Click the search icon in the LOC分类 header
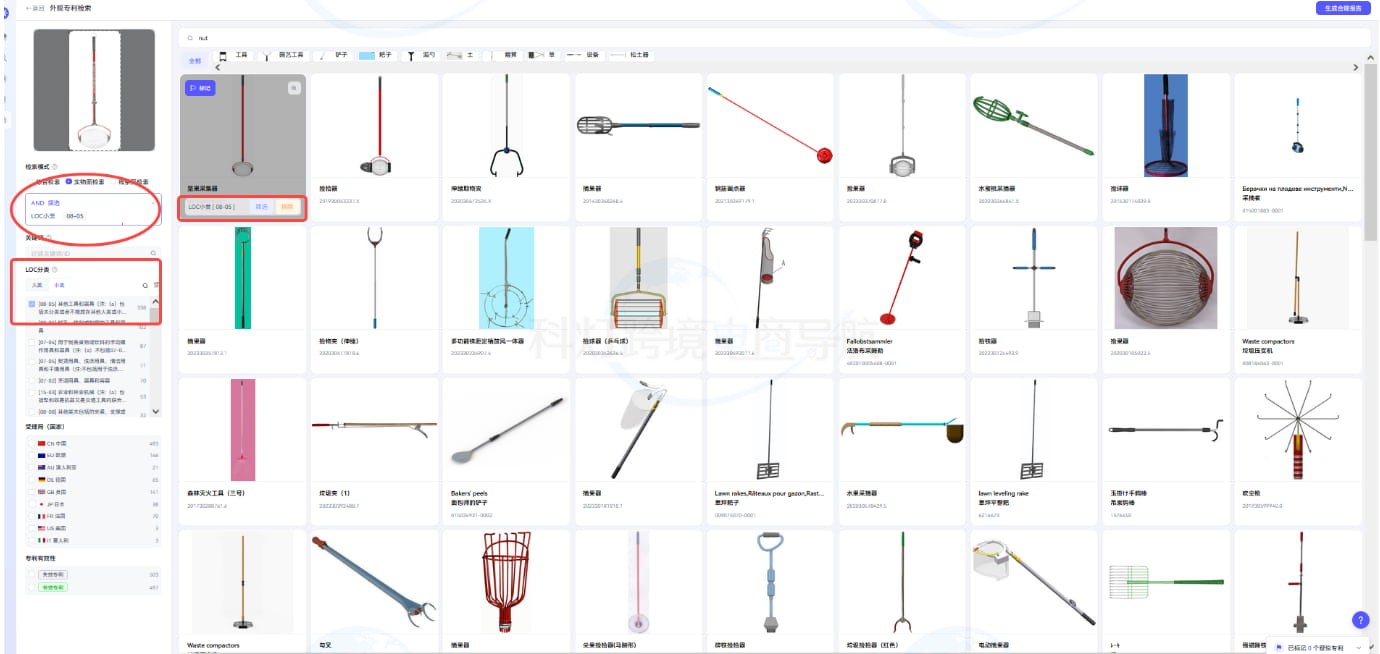The image size is (1380, 654). point(145,285)
